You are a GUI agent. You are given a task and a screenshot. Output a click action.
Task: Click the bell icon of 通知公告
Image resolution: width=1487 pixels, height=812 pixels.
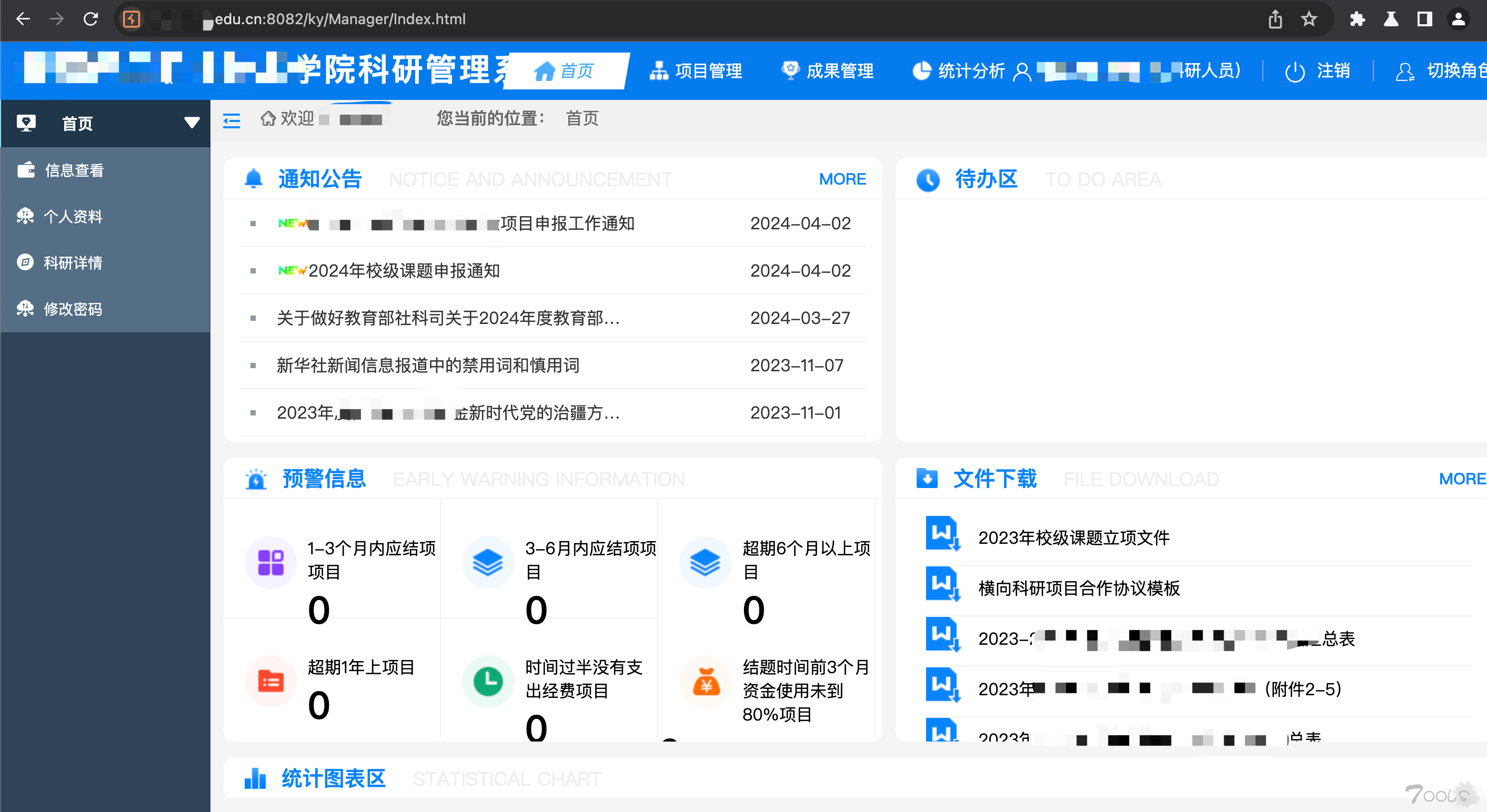coord(254,179)
